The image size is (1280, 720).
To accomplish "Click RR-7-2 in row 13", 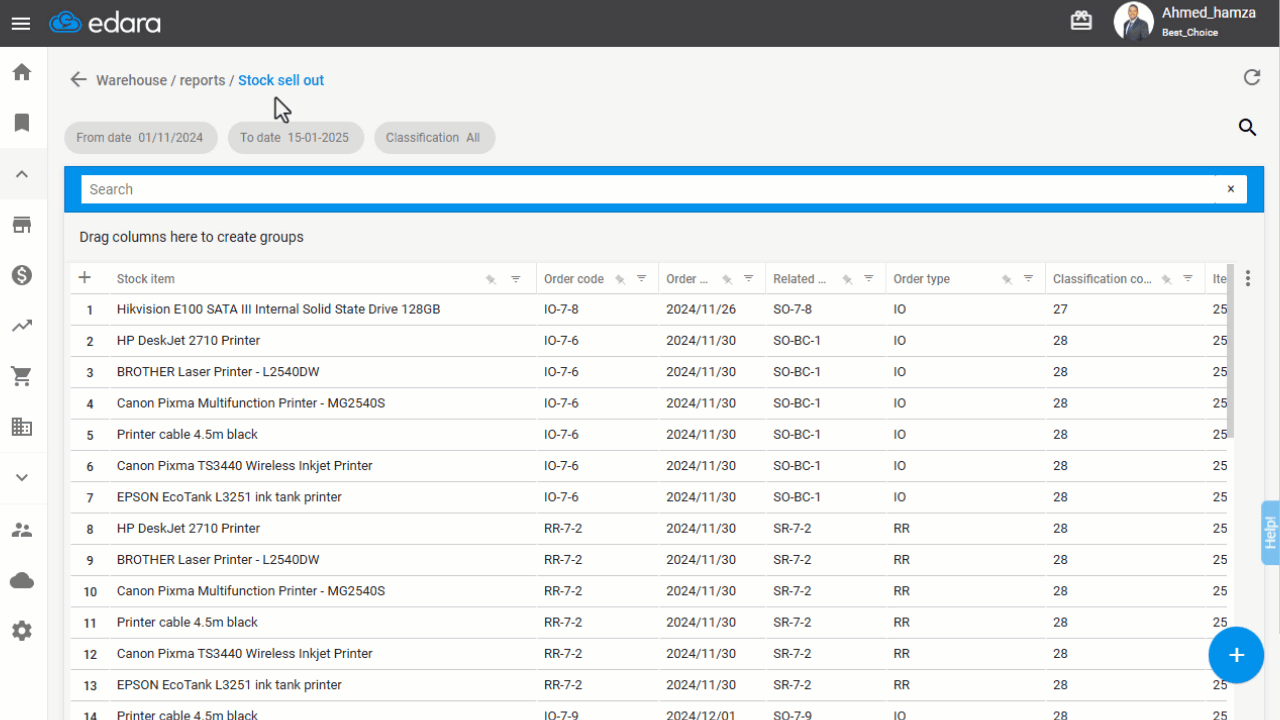I will (x=563, y=685).
